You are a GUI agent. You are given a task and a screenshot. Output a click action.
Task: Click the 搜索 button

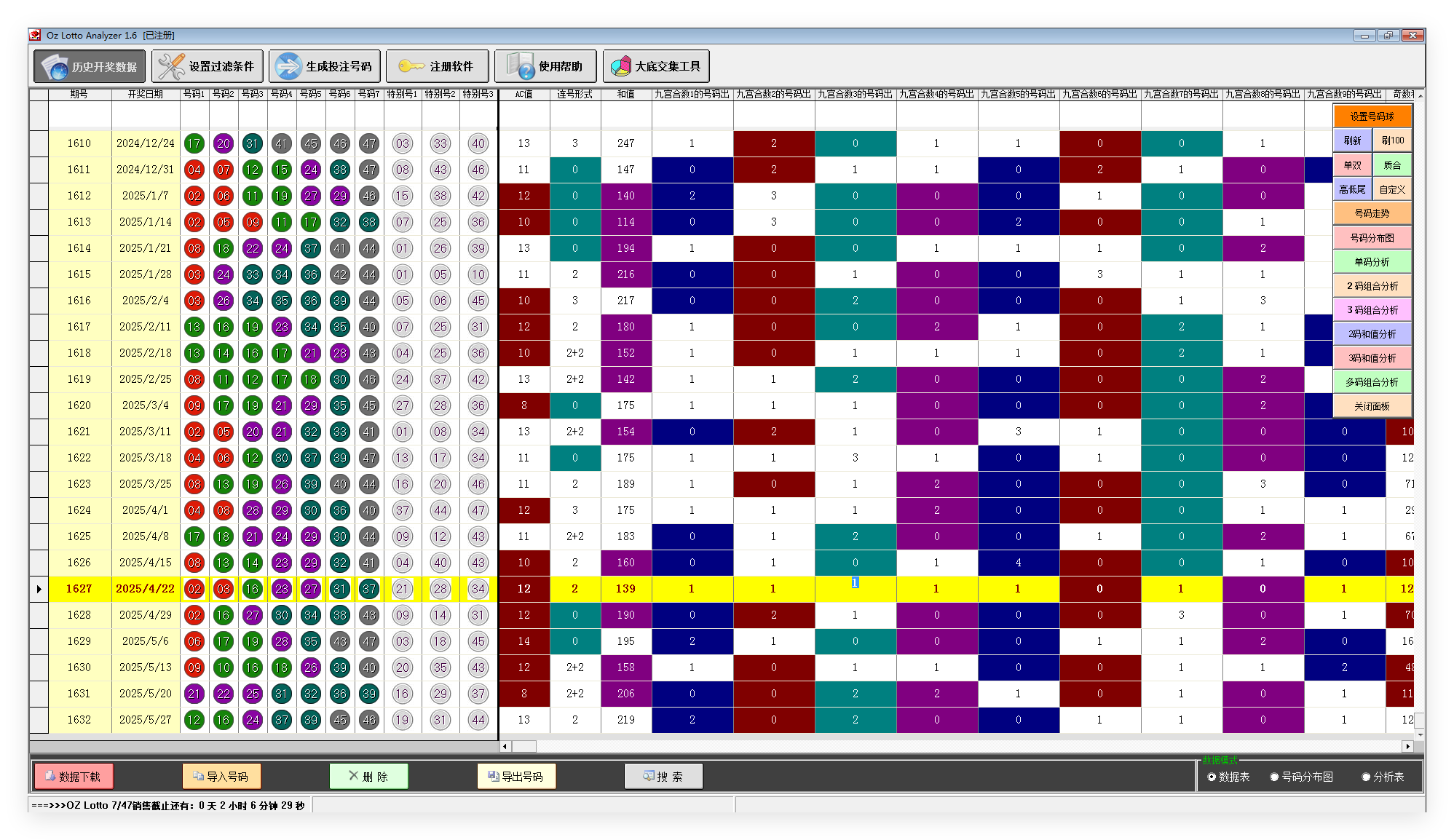pos(663,776)
